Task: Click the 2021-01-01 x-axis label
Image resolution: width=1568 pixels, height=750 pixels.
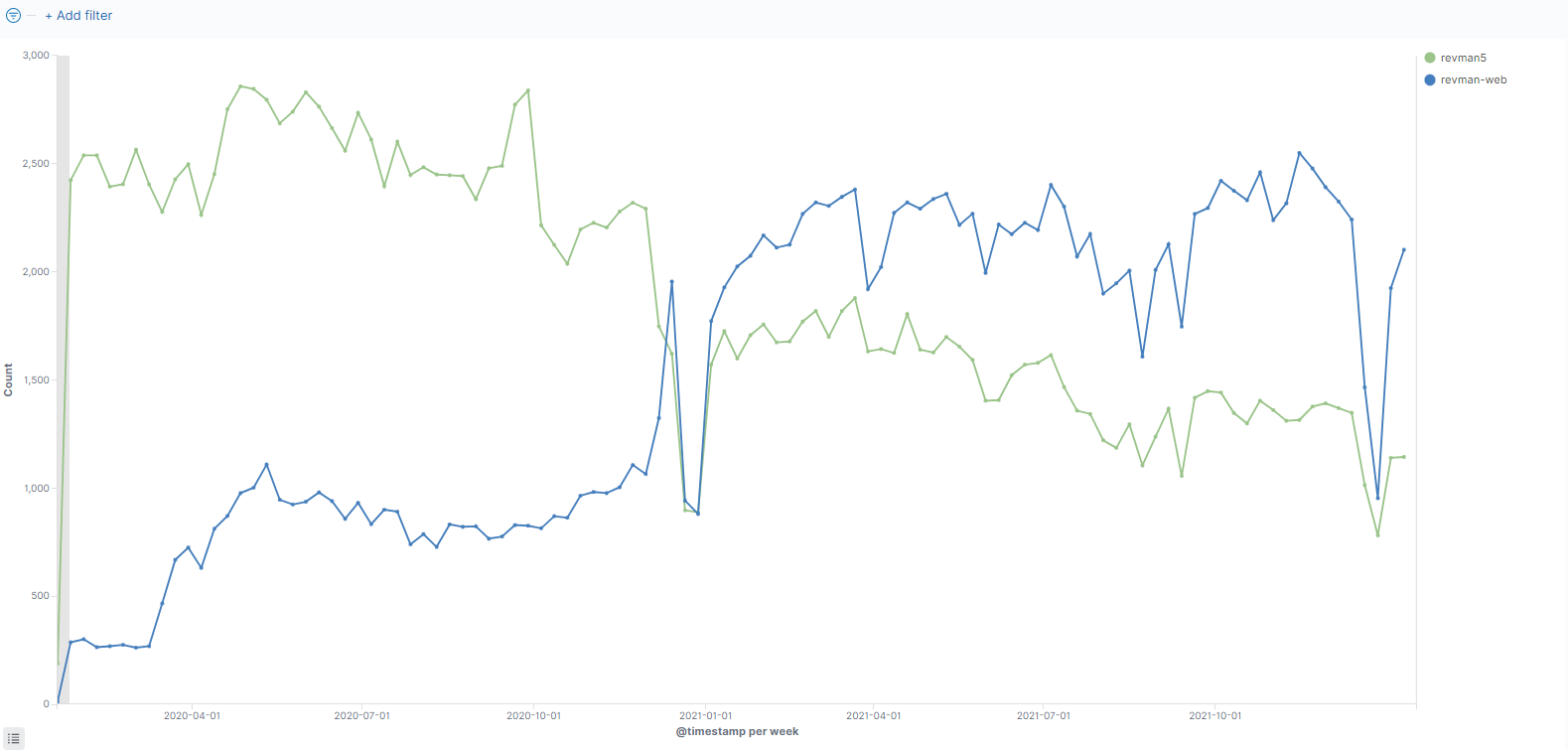Action: (705, 715)
